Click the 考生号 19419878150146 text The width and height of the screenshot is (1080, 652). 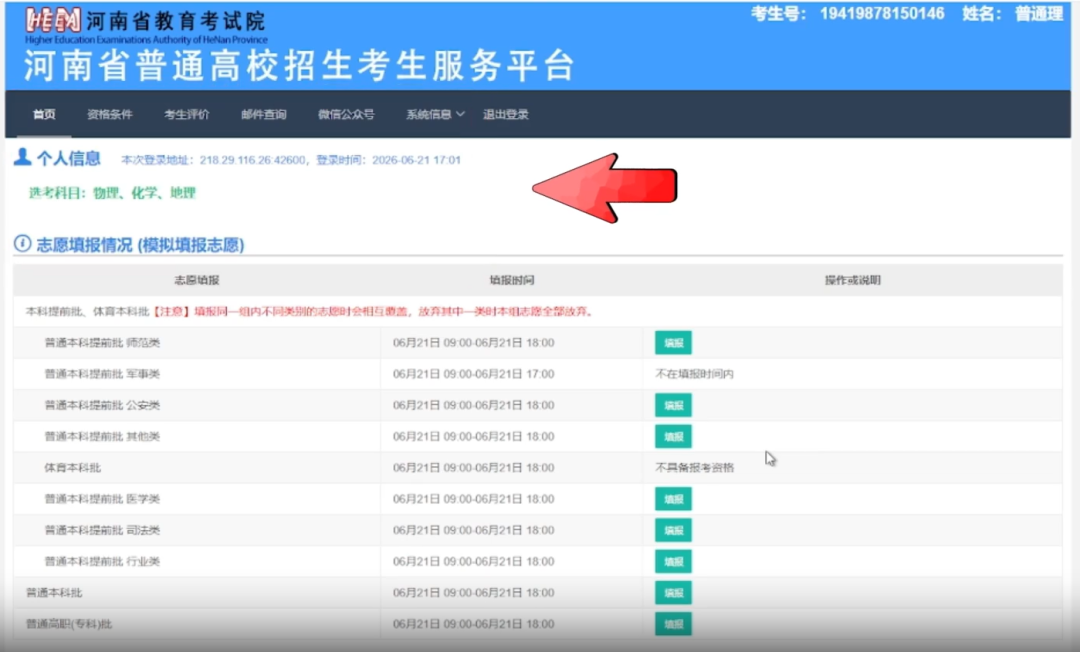[848, 14]
